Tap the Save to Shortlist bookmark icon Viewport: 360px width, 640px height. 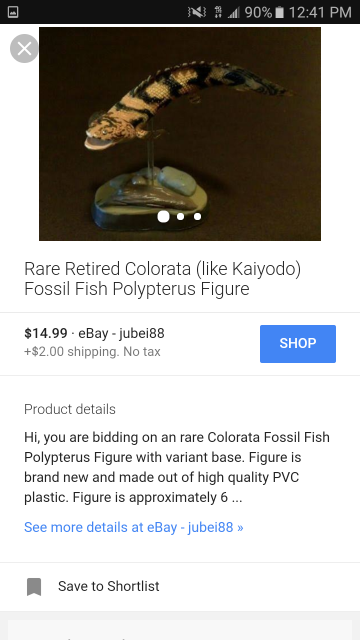34,587
